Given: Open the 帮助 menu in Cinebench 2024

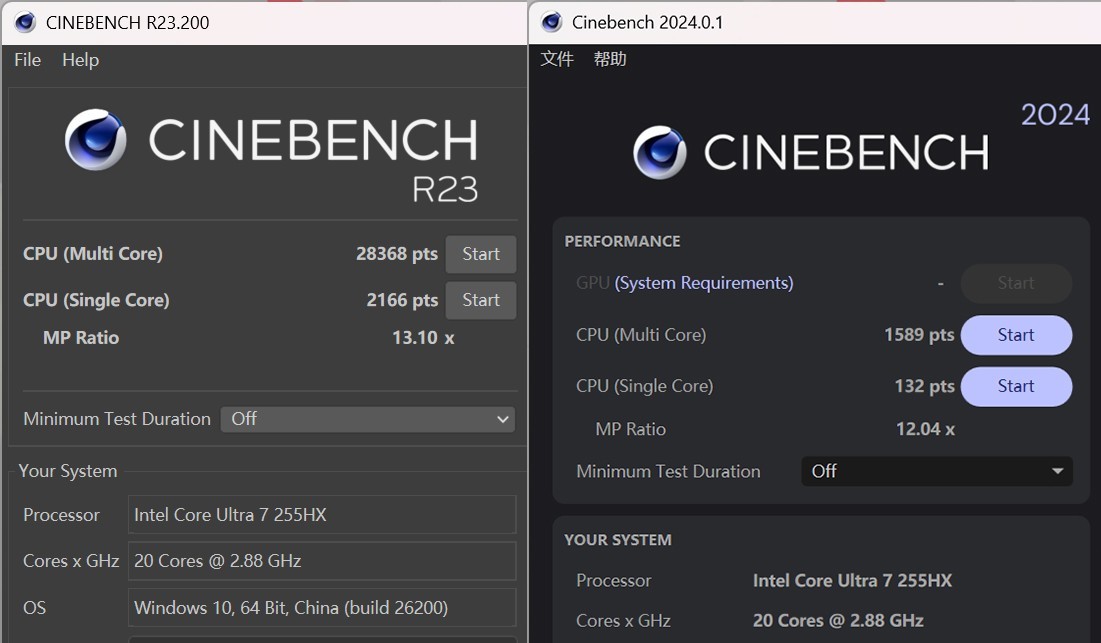Looking at the screenshot, I should coord(610,59).
